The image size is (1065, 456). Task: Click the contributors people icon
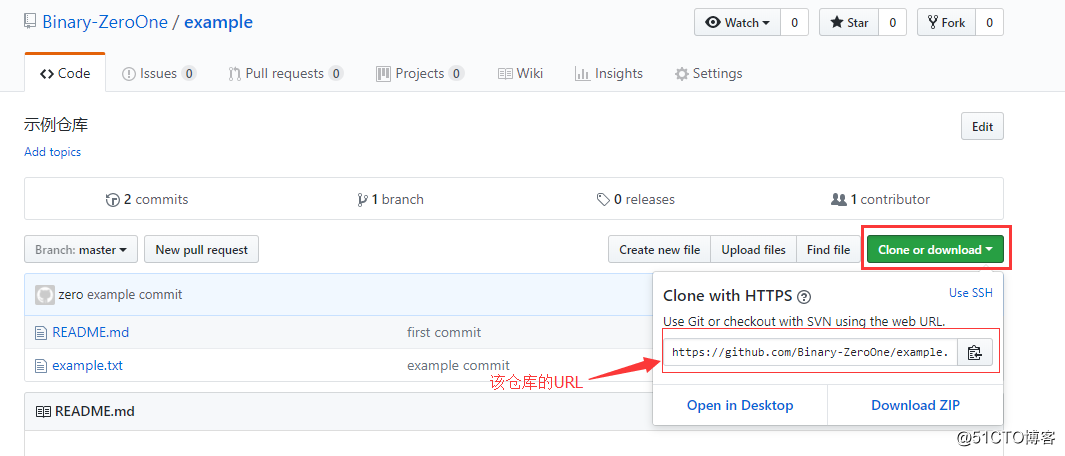[839, 200]
